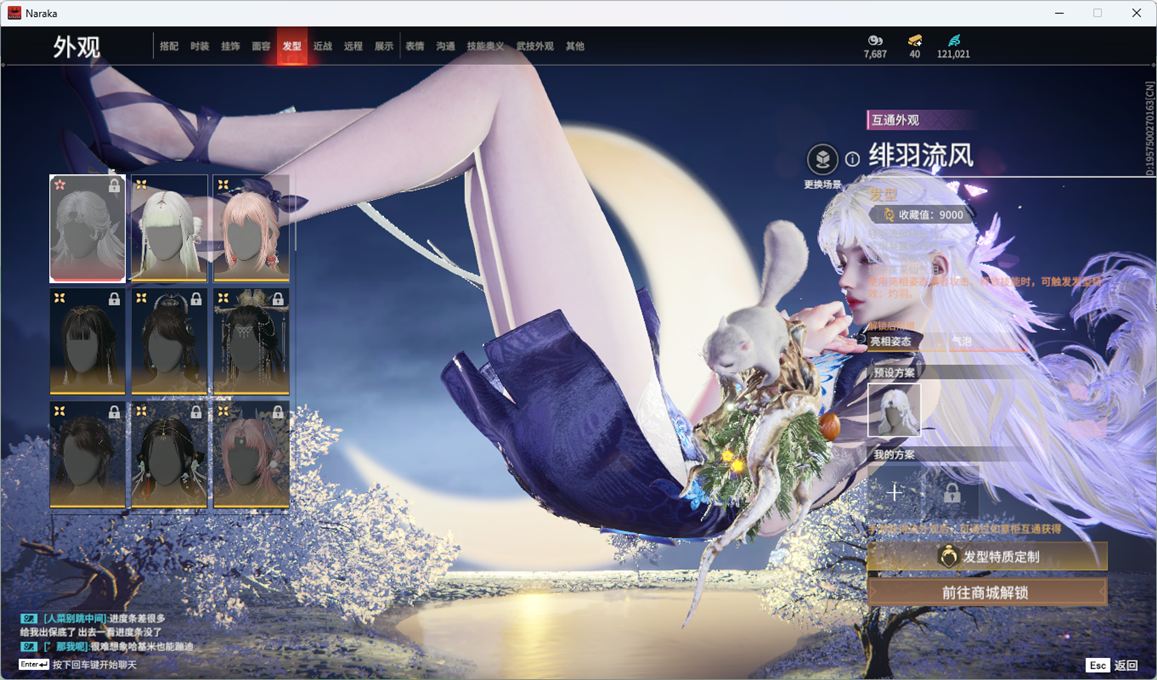Select the locked dark brown short hairstyle in bottom row
The width and height of the screenshot is (1157, 680).
pos(87,455)
